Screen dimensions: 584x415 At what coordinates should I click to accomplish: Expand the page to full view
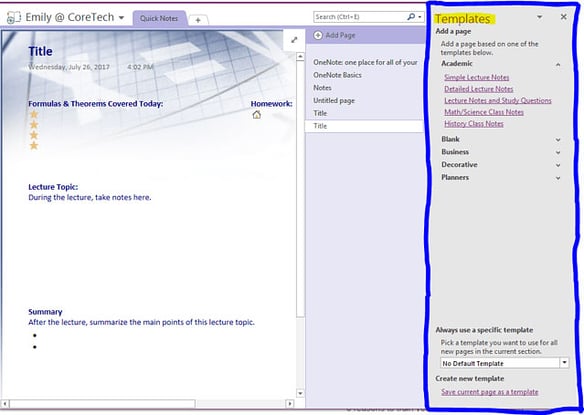click(x=294, y=40)
